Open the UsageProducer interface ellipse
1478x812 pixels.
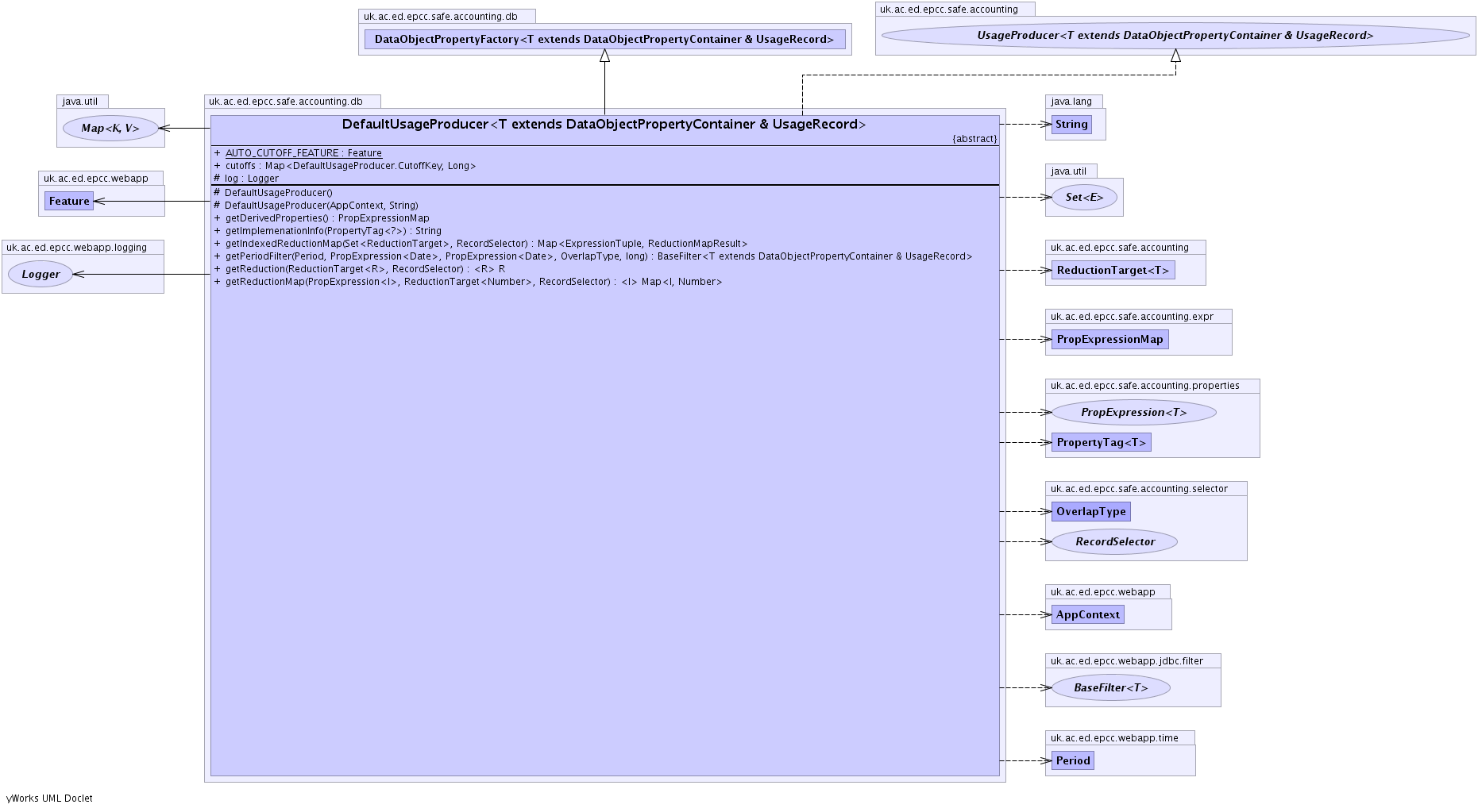point(1175,36)
